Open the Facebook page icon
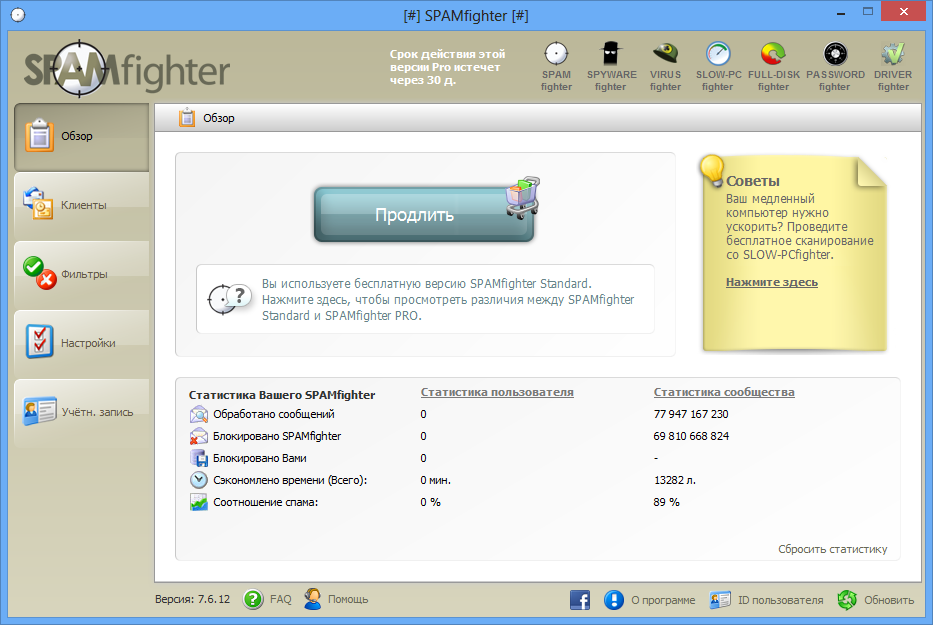933x625 pixels. [580, 599]
